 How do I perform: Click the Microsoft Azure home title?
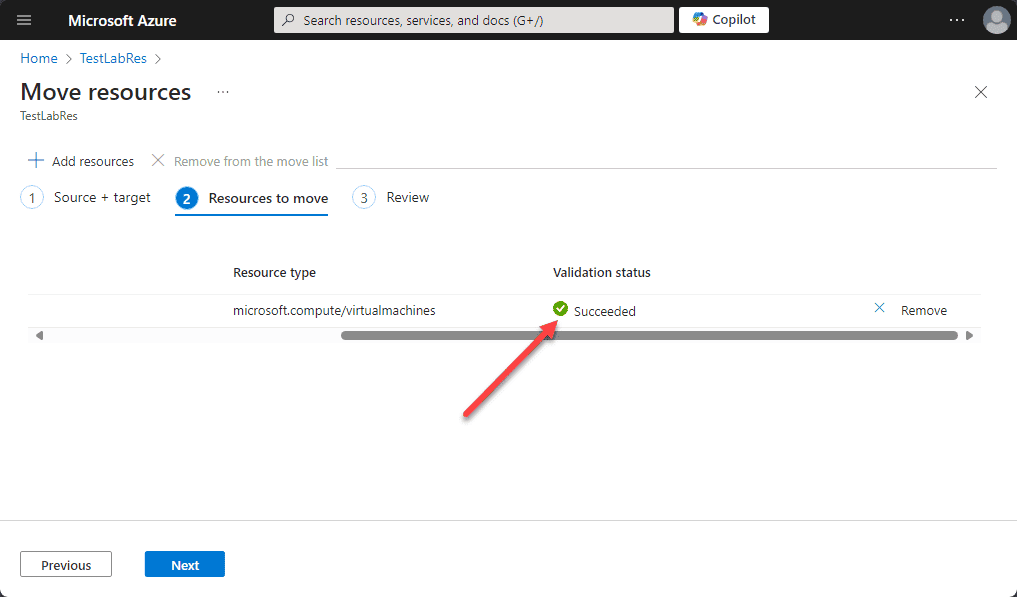(122, 20)
